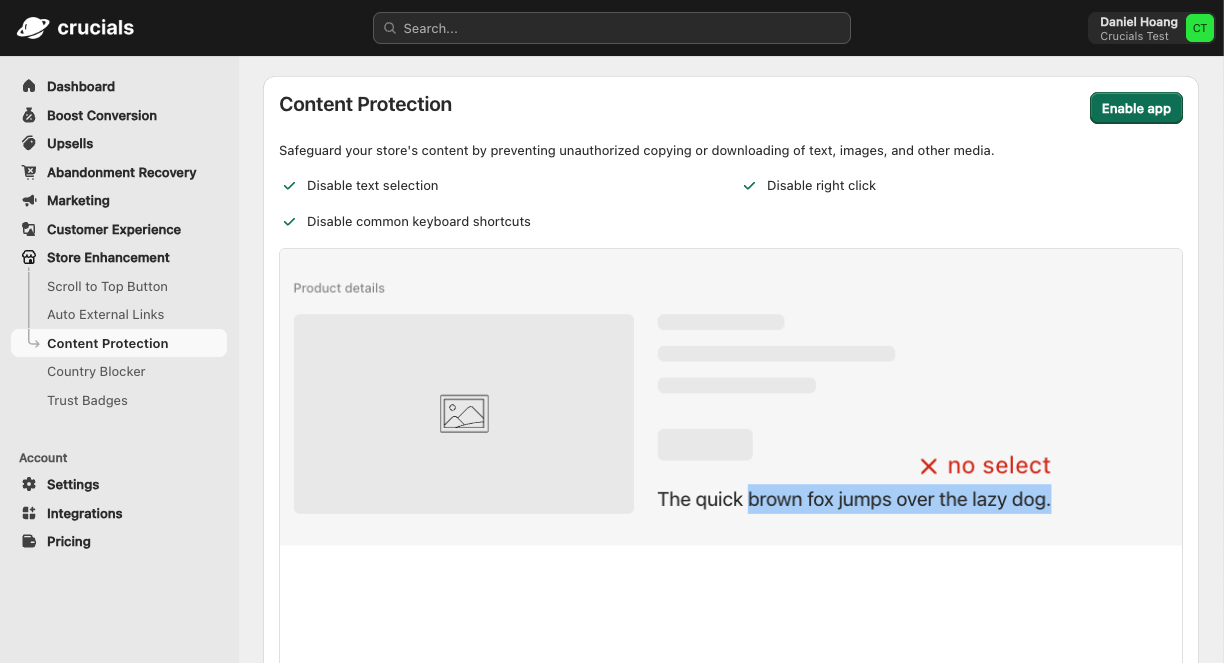This screenshot has width=1224, height=663.
Task: Click the image placeholder icon in preview
Action: click(464, 413)
